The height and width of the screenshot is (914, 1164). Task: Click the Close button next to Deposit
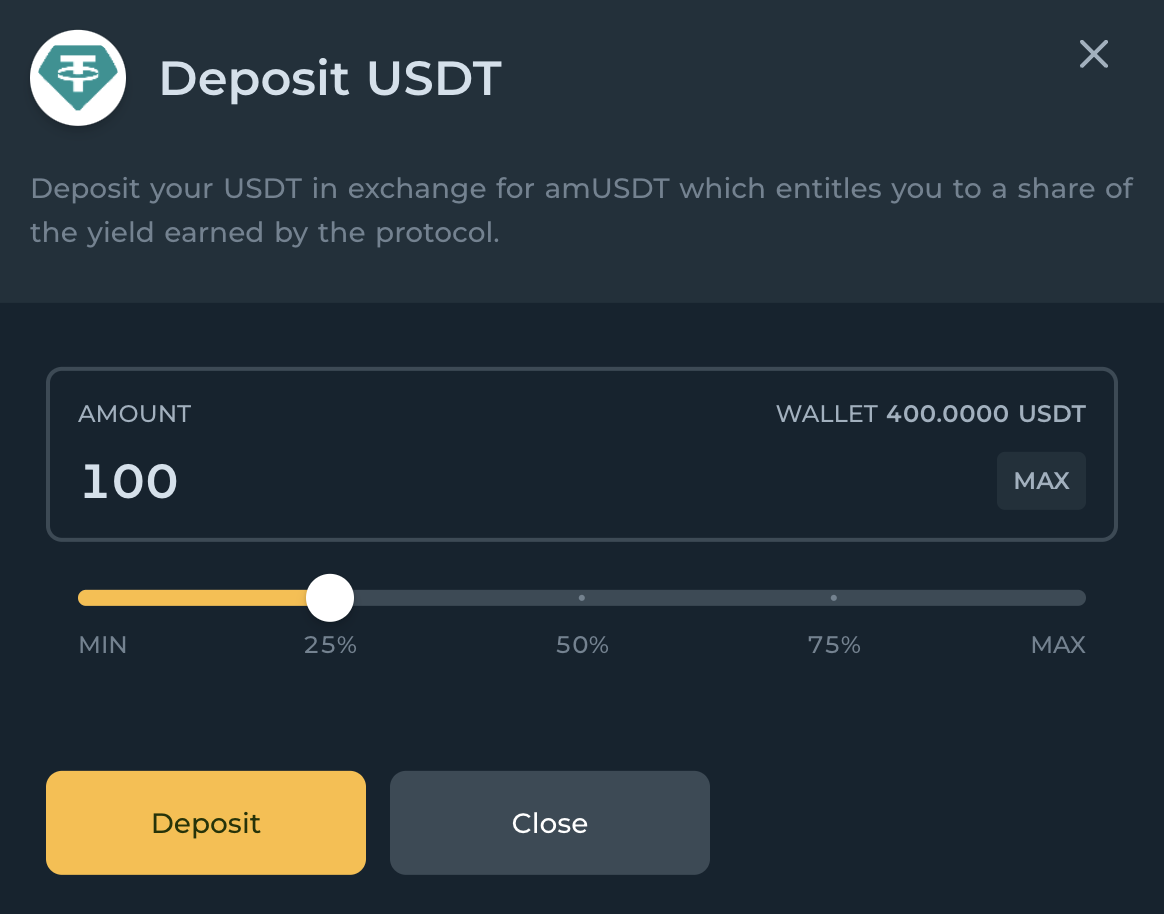(x=549, y=822)
